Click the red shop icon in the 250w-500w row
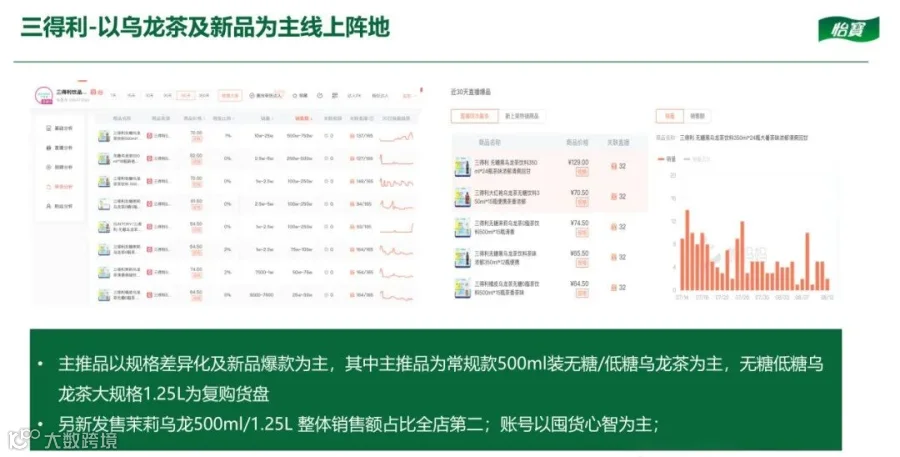 coord(149,158)
